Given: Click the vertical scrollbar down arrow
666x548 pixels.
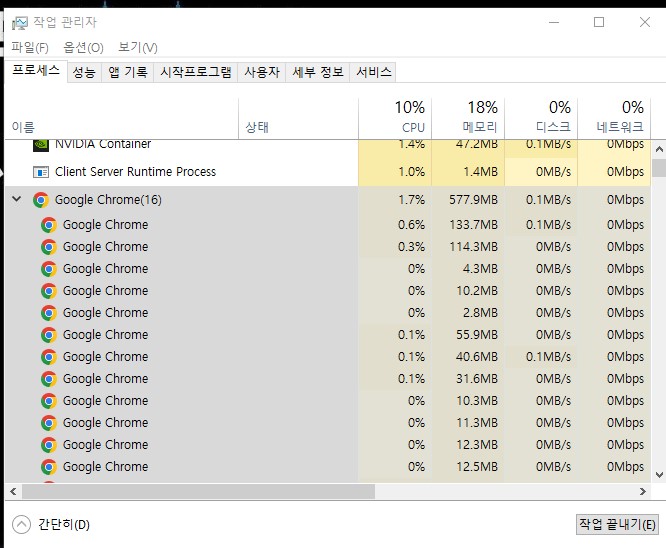Looking at the screenshot, I should coord(659,475).
